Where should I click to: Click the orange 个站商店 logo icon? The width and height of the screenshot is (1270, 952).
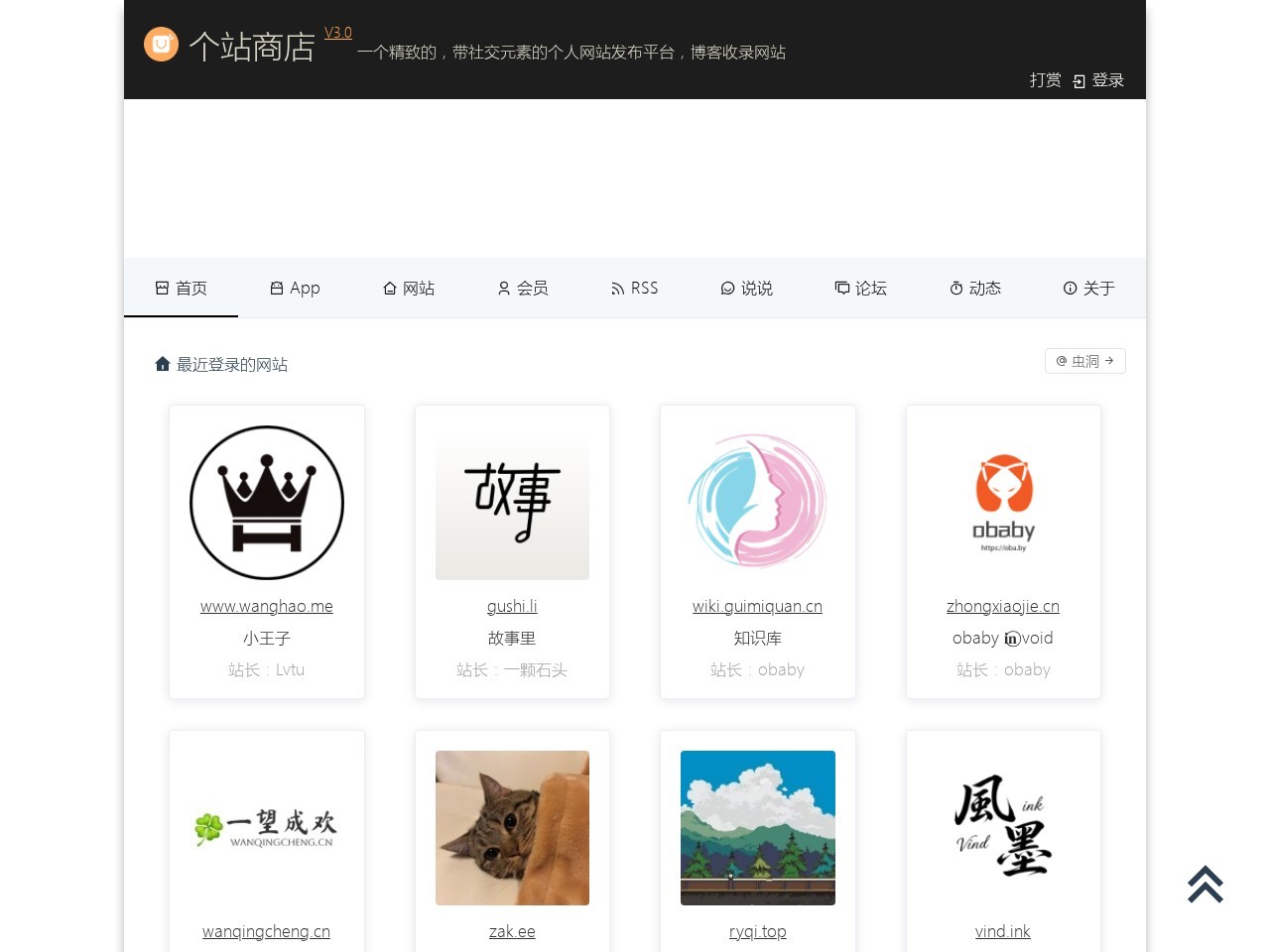(161, 45)
